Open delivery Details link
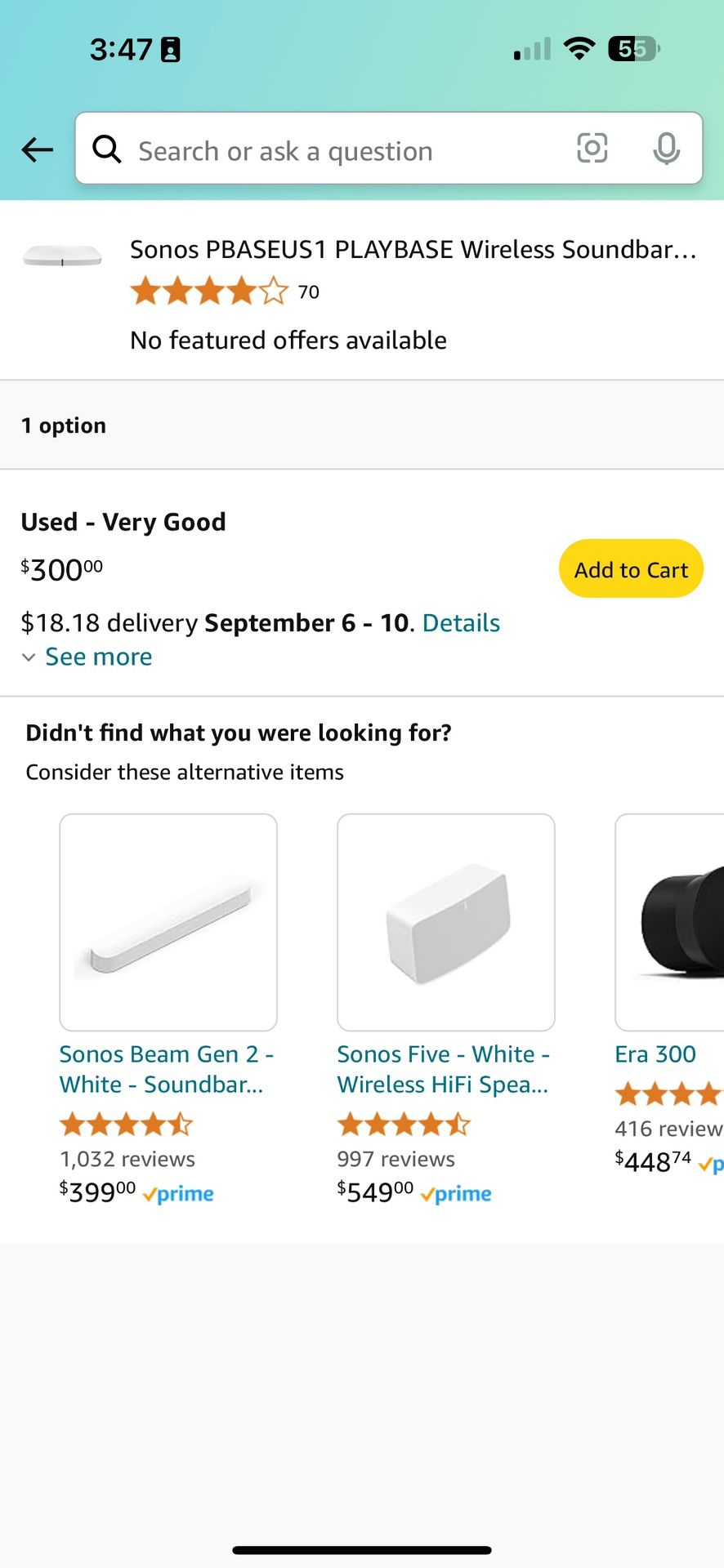724x1568 pixels. (461, 623)
